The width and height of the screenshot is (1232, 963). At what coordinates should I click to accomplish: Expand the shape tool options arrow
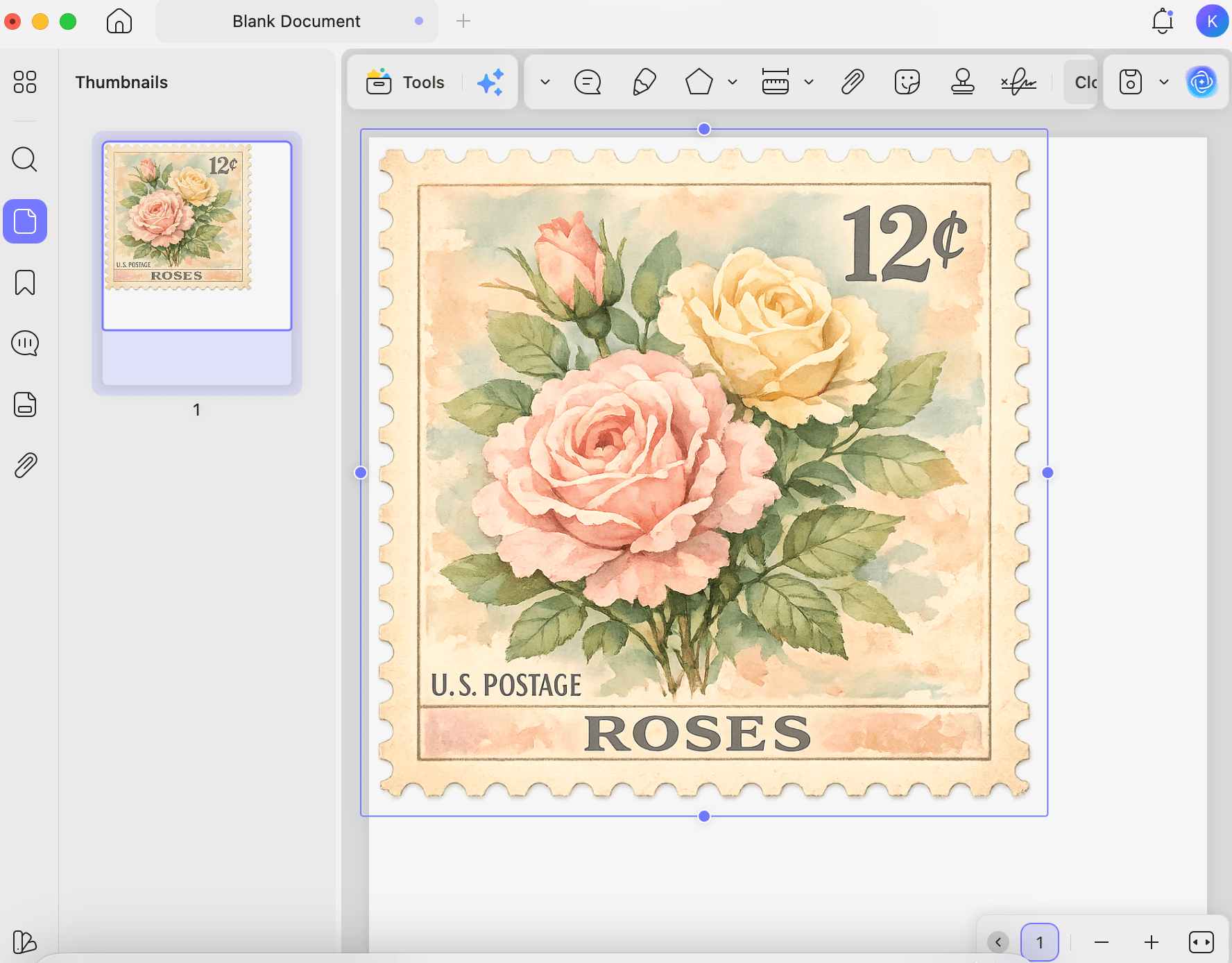(x=733, y=83)
